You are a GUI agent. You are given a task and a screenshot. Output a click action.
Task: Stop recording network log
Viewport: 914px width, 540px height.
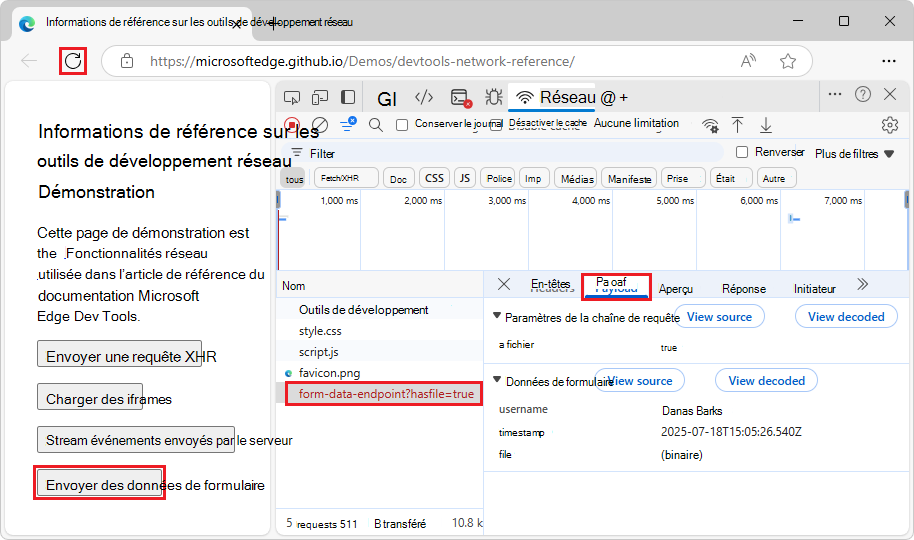(292, 124)
